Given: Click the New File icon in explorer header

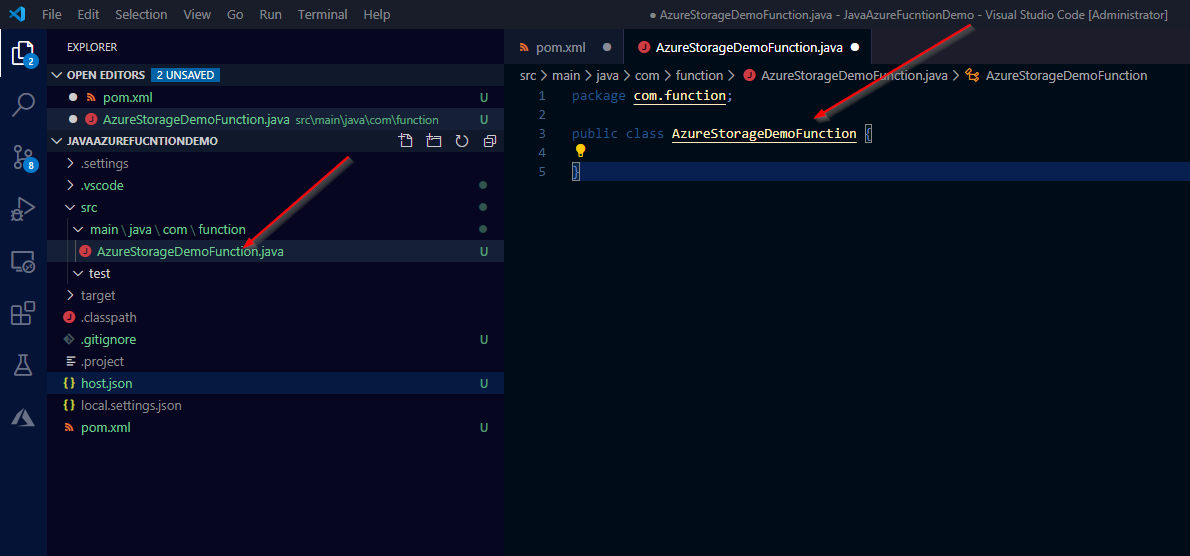Looking at the screenshot, I should 406,141.
